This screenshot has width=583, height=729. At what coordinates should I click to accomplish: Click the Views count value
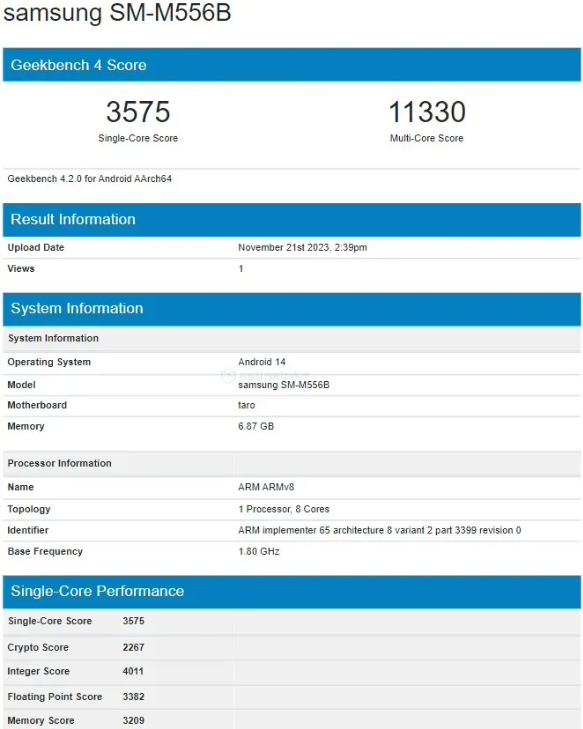pyautogui.click(x=241, y=268)
